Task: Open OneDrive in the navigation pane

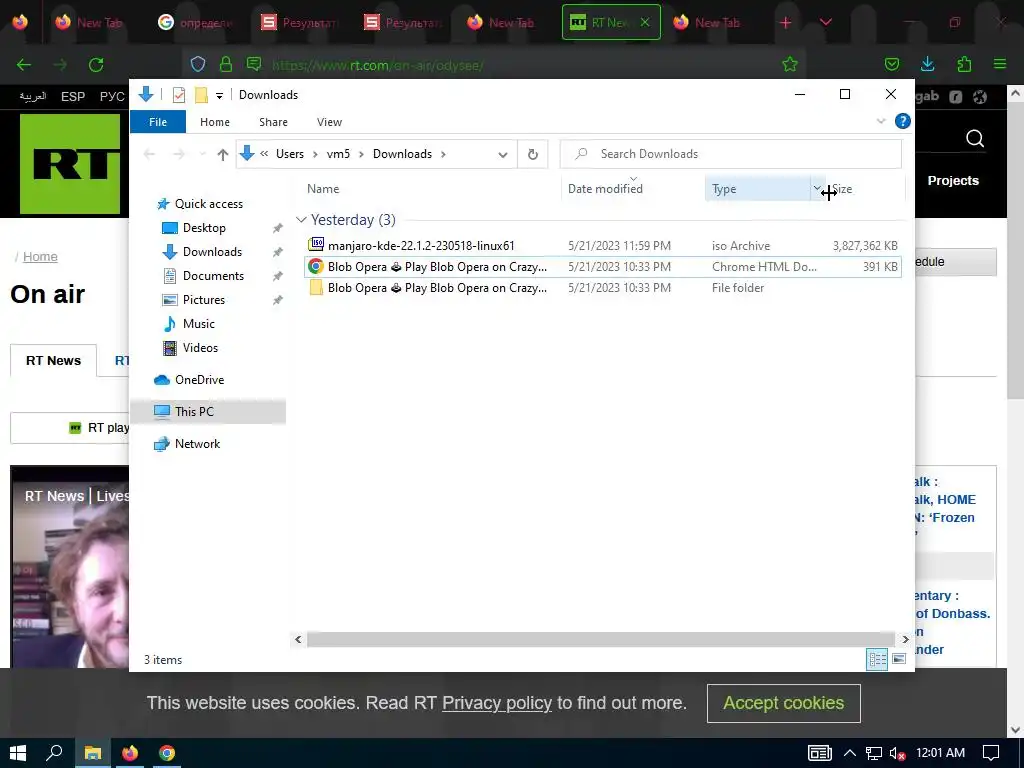Action: 199,379
